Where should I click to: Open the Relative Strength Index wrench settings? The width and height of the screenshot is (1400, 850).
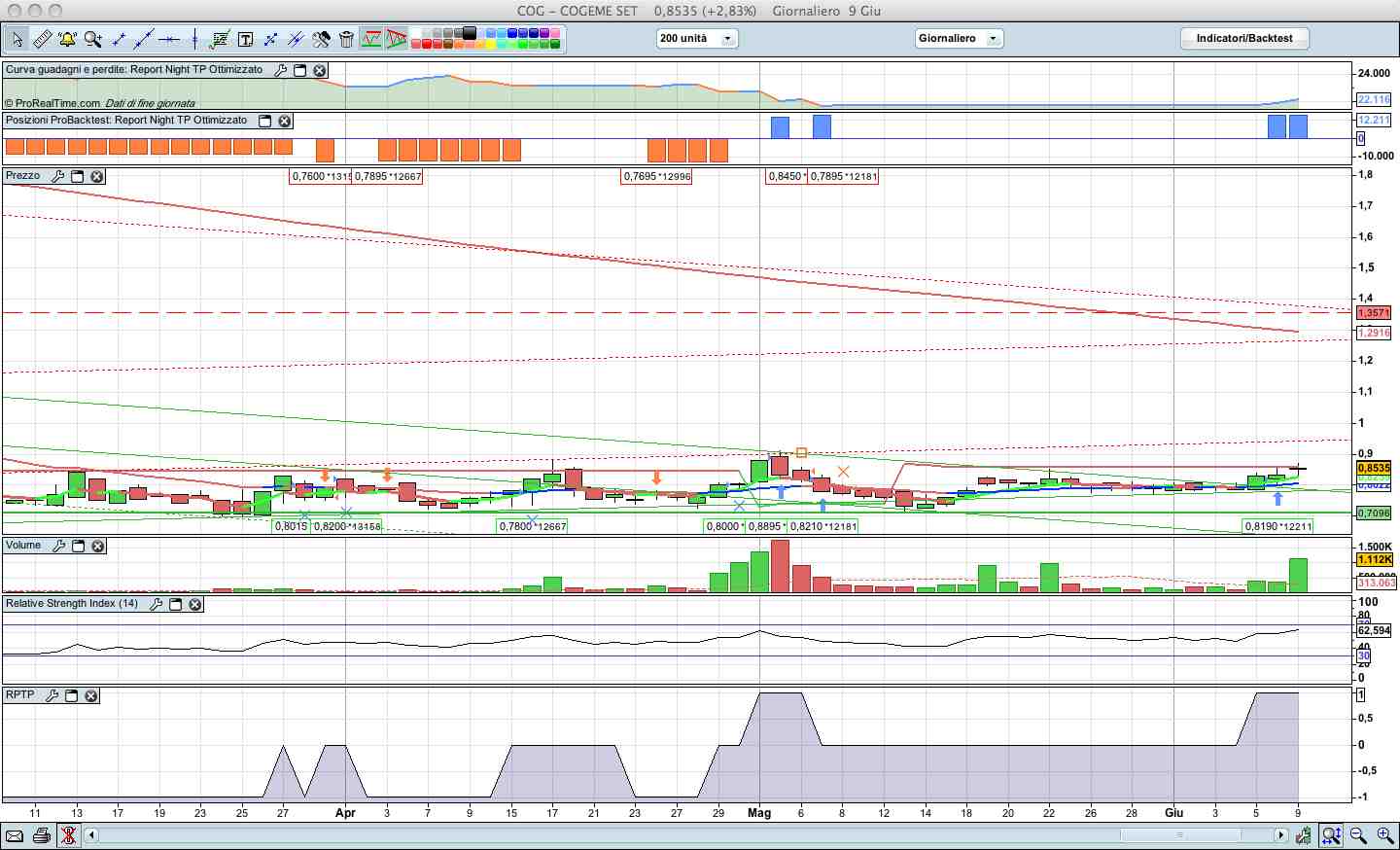point(156,604)
